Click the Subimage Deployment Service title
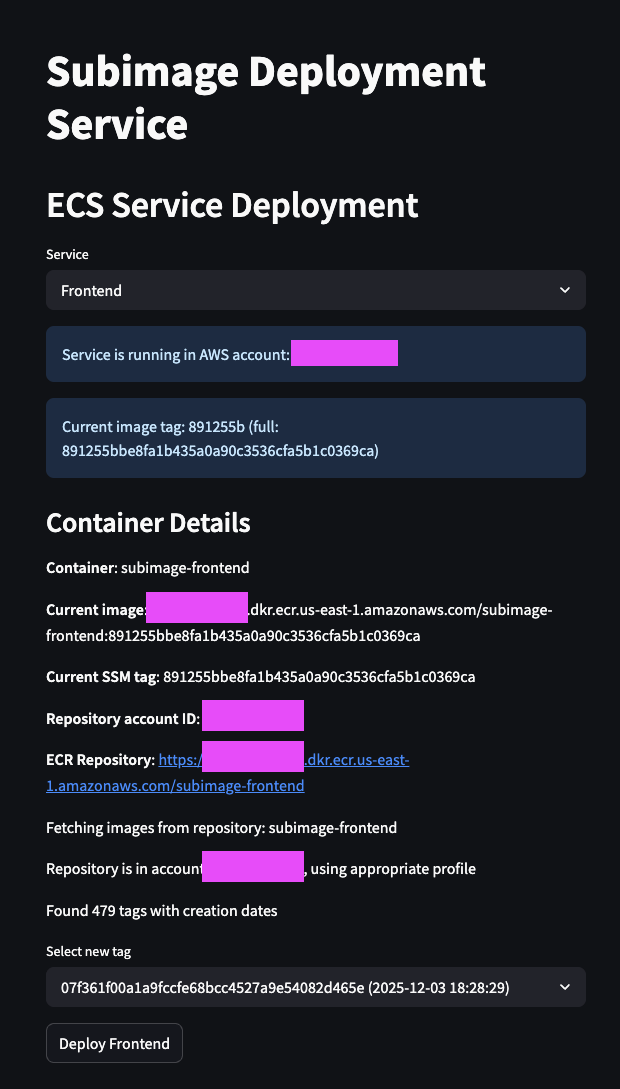The image size is (620, 1089). (266, 98)
